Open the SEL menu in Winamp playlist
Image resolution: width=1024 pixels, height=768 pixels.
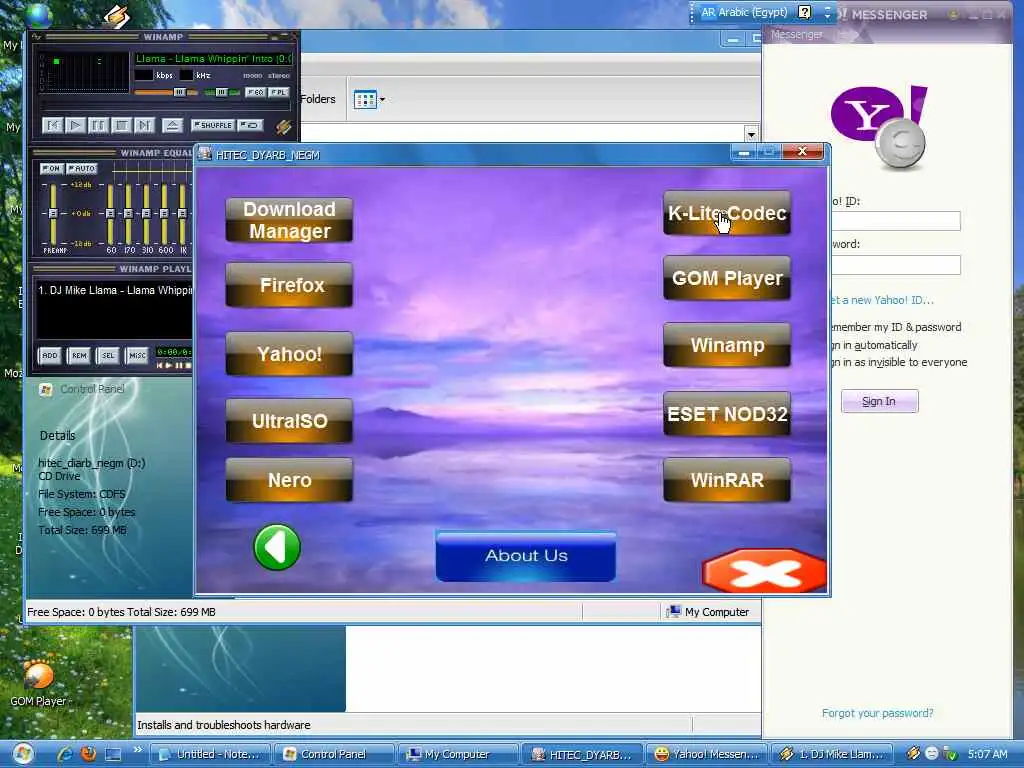[108, 356]
